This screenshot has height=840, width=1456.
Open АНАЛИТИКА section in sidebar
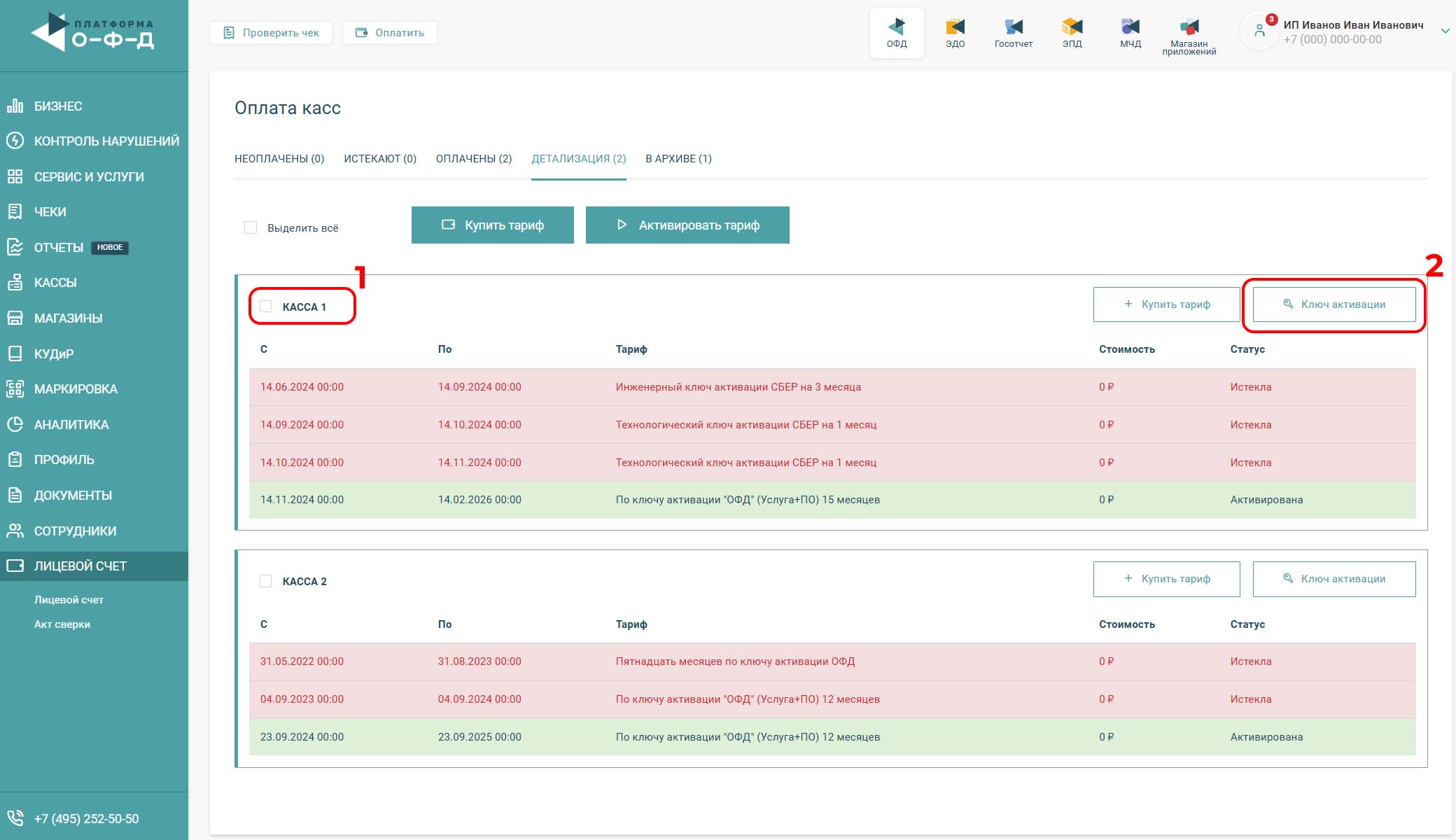point(94,425)
